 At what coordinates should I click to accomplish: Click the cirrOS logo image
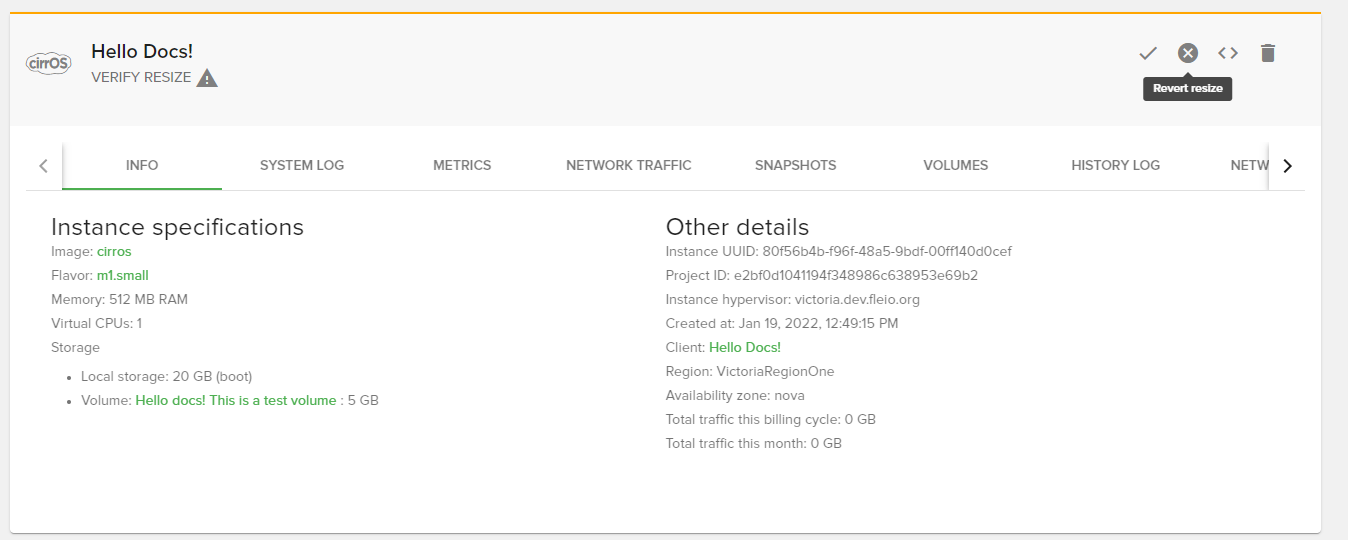[48, 63]
